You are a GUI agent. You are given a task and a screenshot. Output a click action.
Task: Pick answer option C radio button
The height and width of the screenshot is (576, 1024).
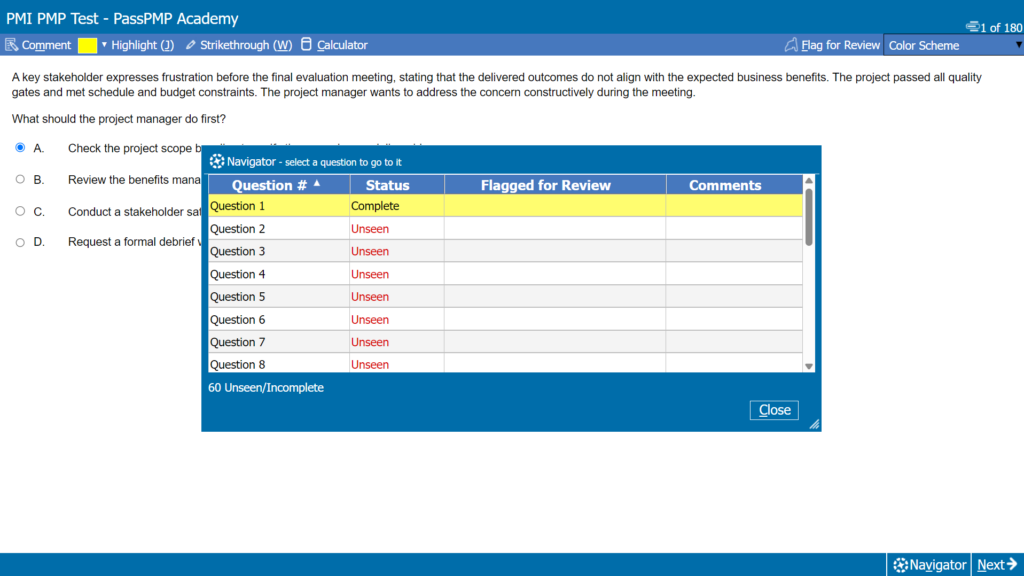tap(20, 211)
